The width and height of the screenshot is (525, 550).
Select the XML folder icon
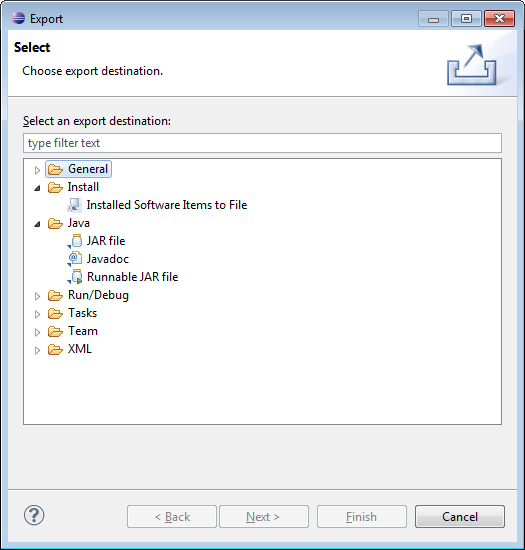[55, 349]
